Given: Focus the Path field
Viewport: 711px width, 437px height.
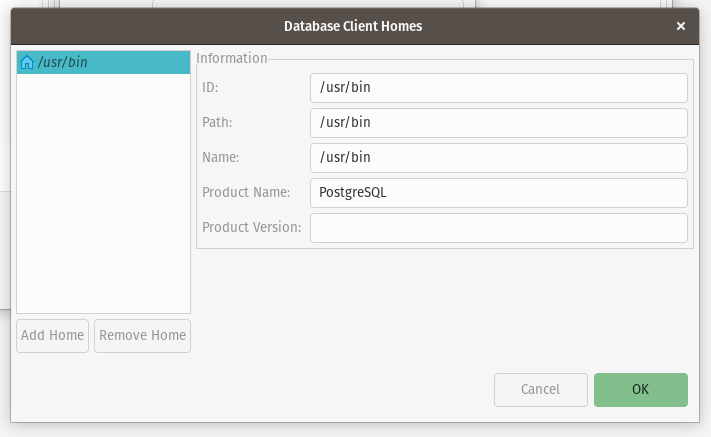Looking at the screenshot, I should 499,123.
